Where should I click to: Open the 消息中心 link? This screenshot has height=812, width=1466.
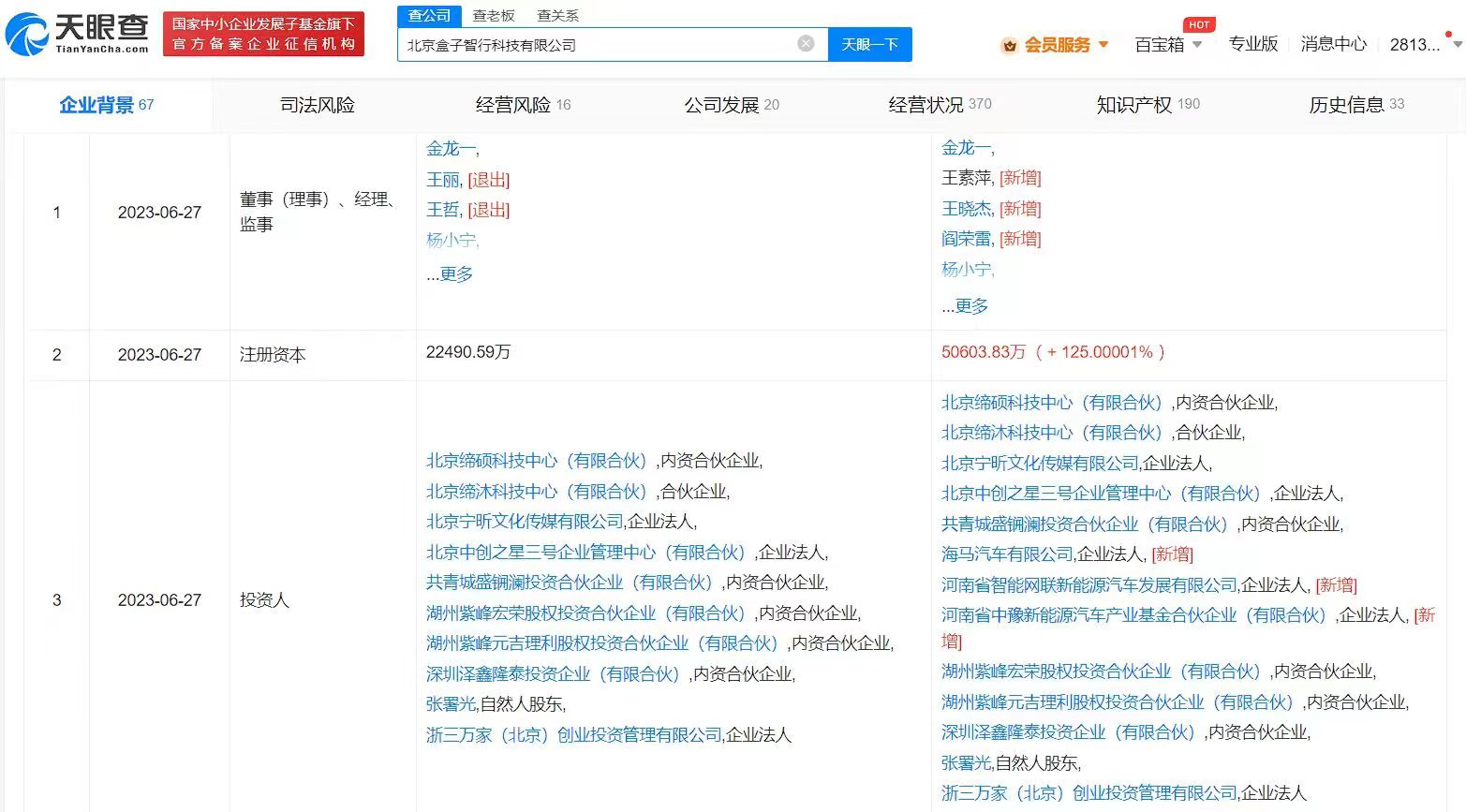click(1333, 44)
